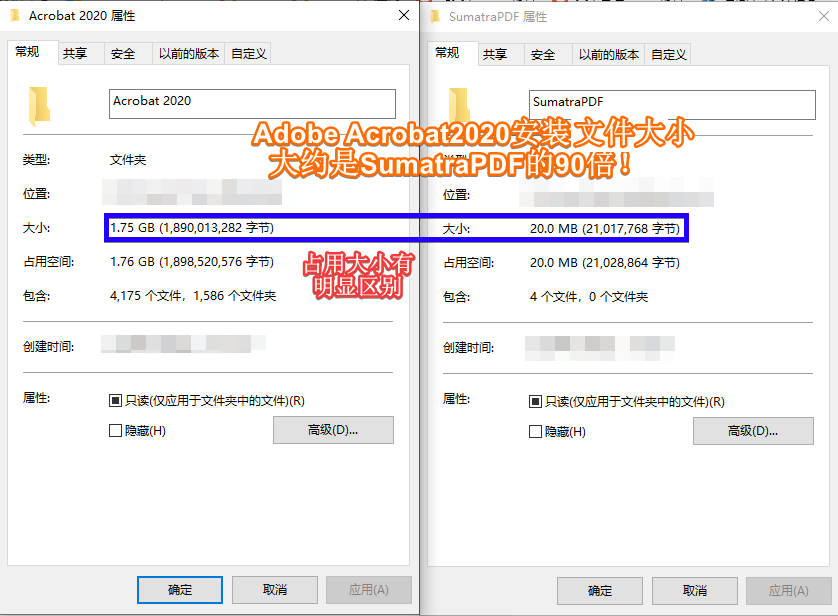This screenshot has height=616, width=838.
Task: Click the large folder icon in SumatraPDF properties
Action: [x=459, y=105]
